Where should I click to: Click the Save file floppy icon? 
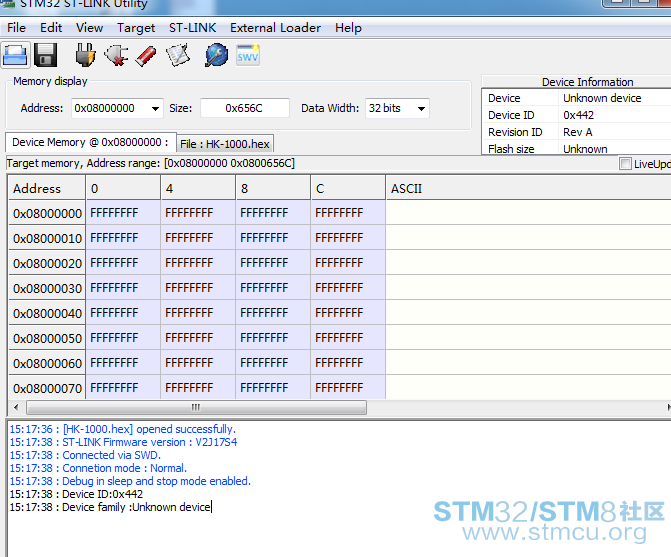tap(45, 55)
